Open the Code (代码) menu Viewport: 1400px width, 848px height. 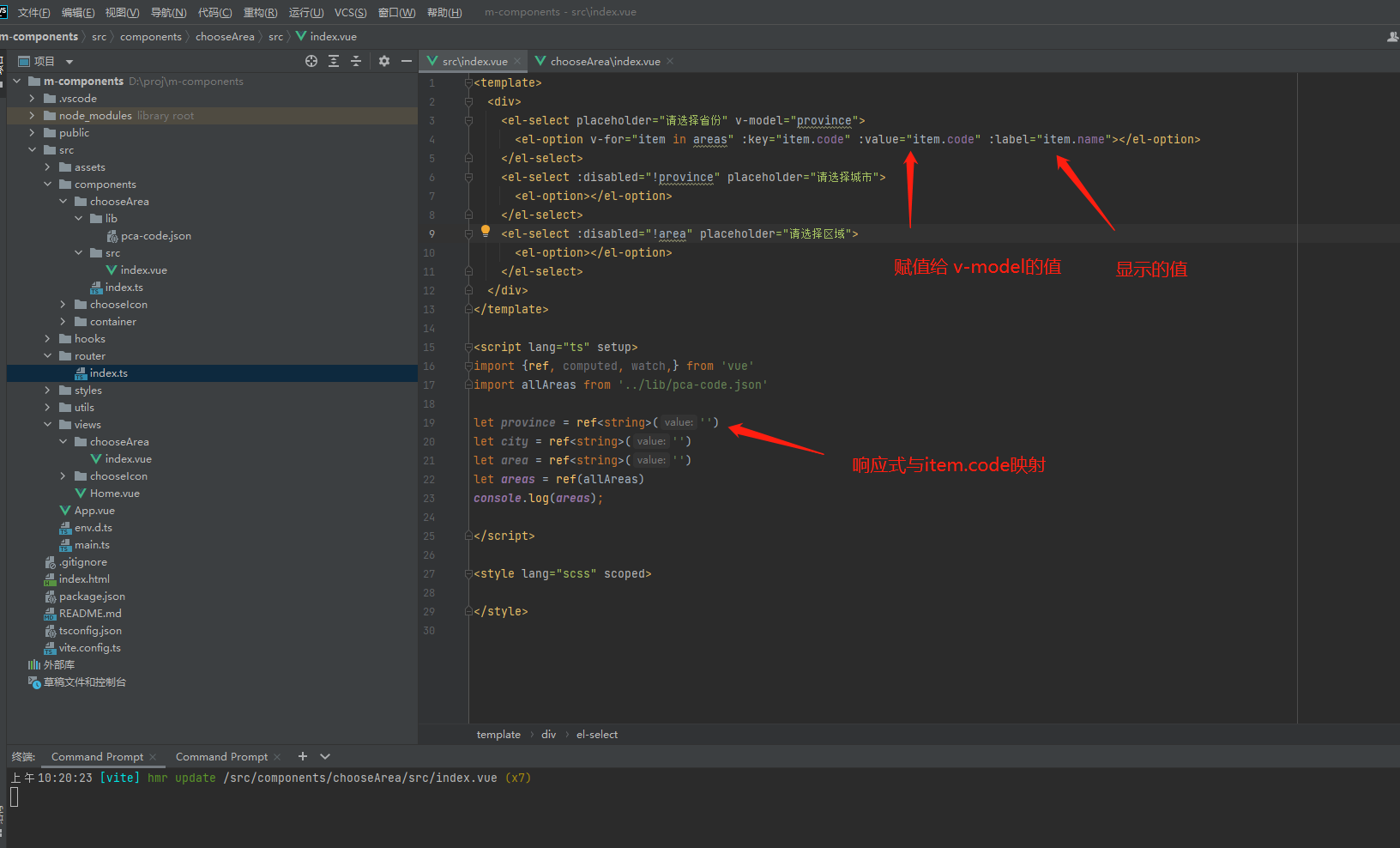[214, 12]
